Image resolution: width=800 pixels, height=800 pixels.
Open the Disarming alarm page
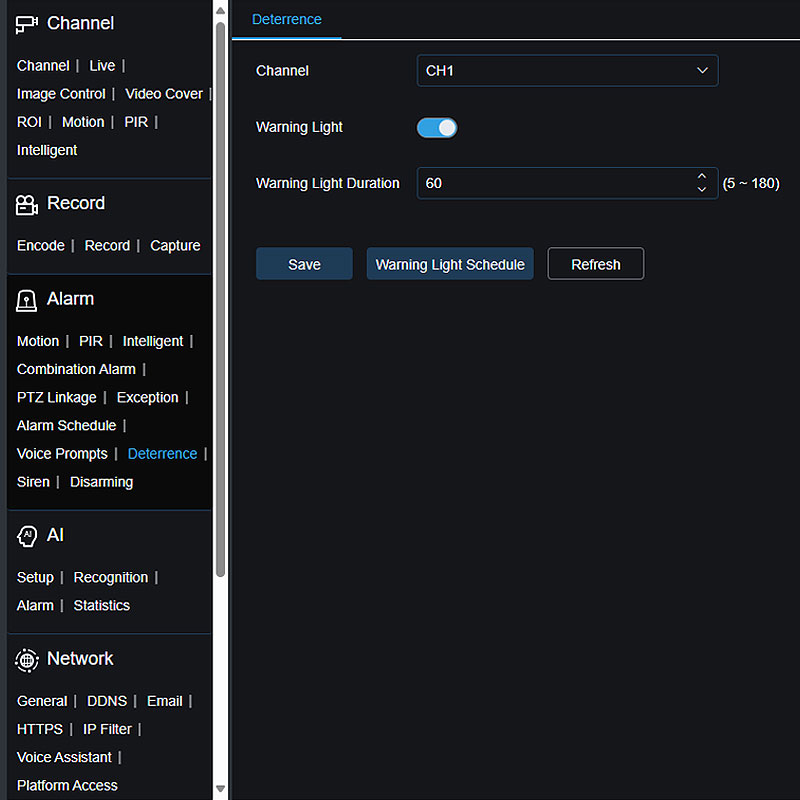[x=101, y=482]
